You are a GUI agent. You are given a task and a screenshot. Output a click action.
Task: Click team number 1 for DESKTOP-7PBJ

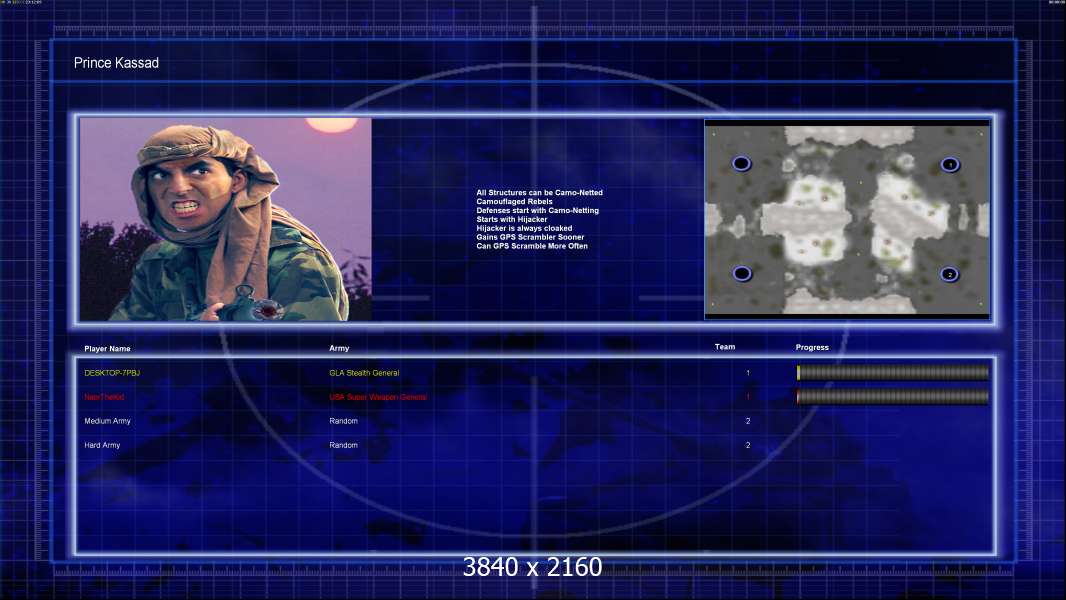pyautogui.click(x=748, y=373)
